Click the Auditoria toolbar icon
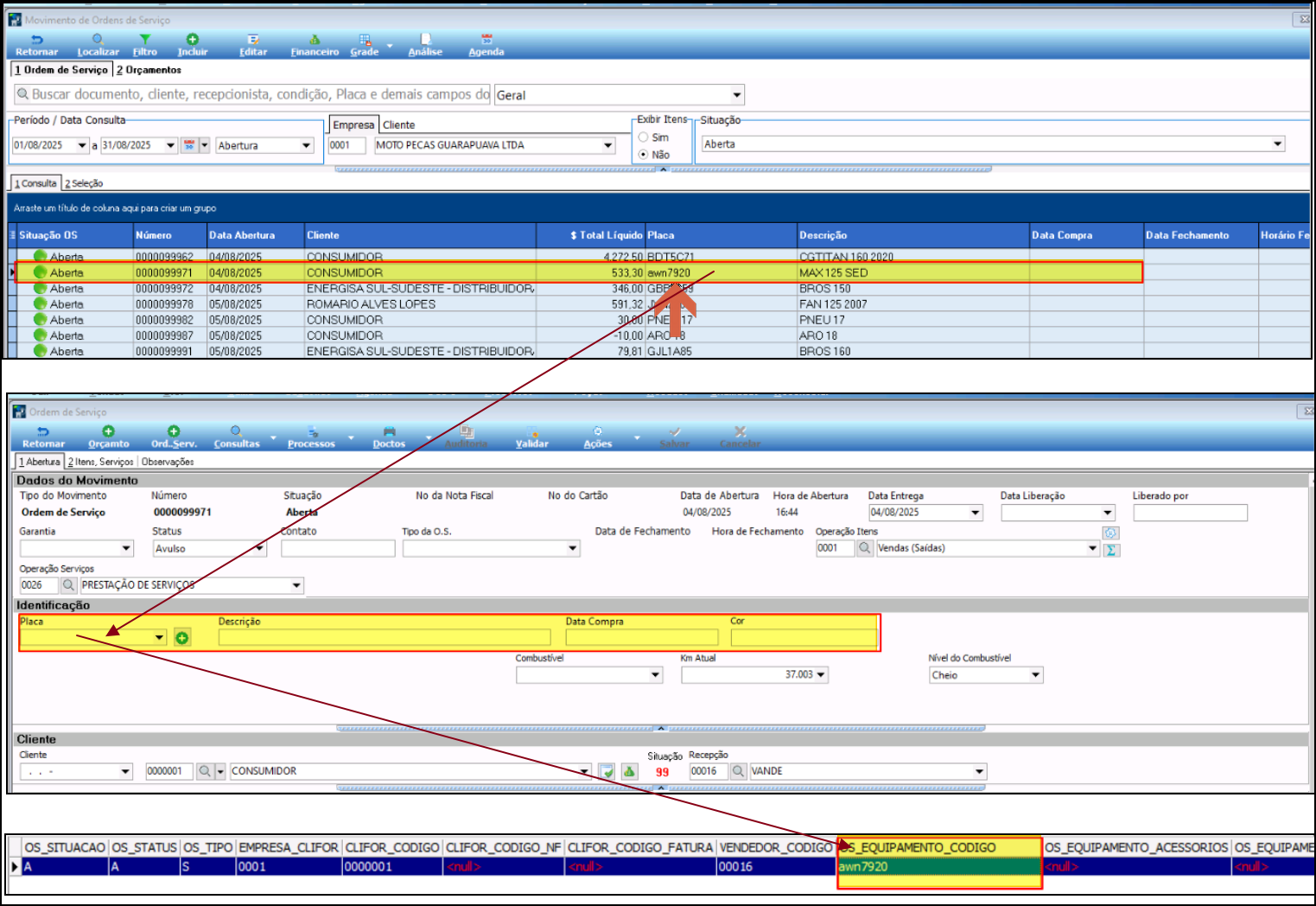The width and height of the screenshot is (1316, 906). point(467,431)
